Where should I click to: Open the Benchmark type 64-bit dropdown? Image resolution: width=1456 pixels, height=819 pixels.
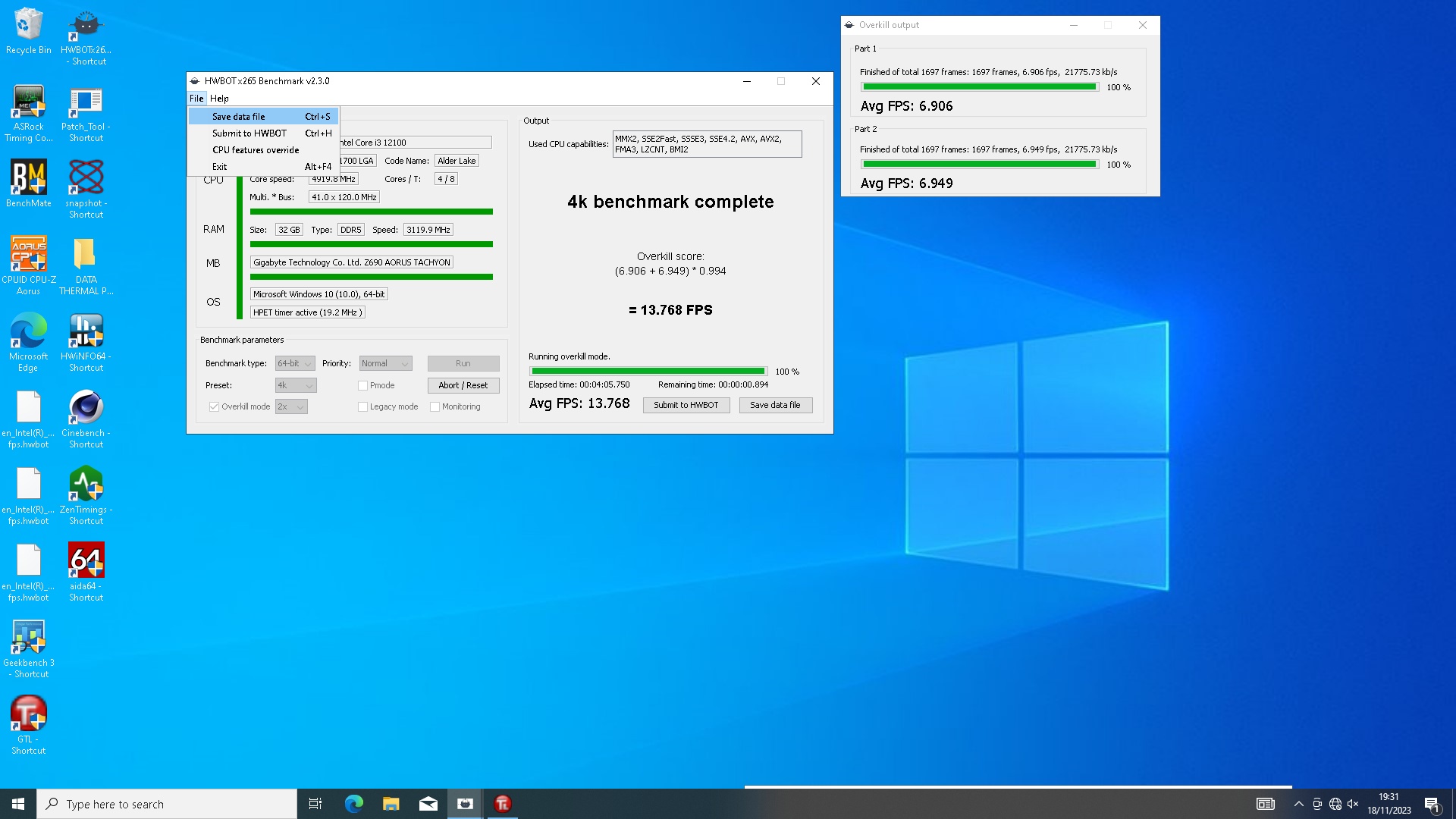pyautogui.click(x=295, y=363)
